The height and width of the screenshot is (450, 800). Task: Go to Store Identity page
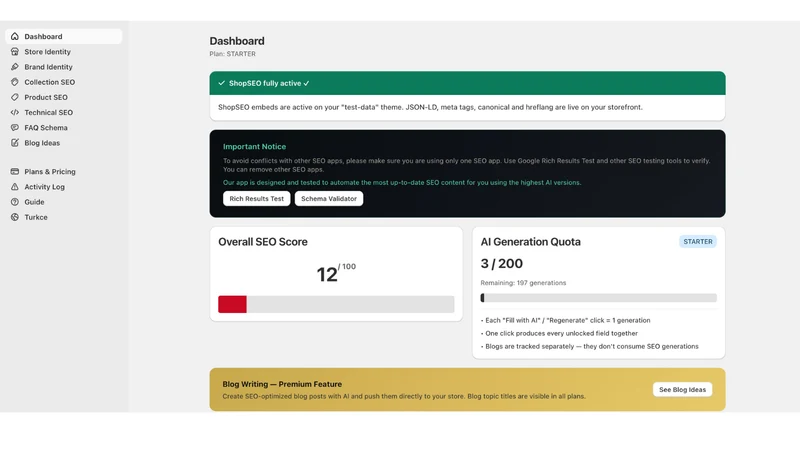[x=64, y=52]
